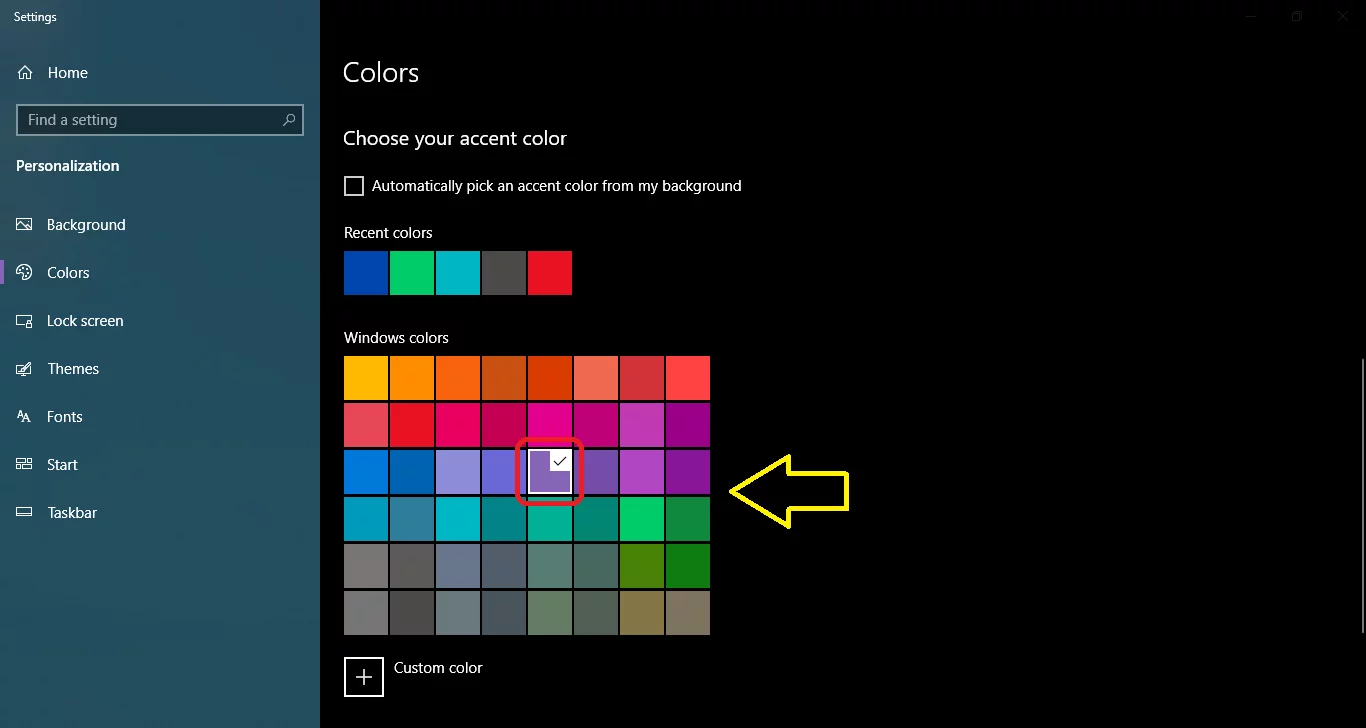Click the Taskbar settings icon
1366x728 pixels.
tap(25, 513)
